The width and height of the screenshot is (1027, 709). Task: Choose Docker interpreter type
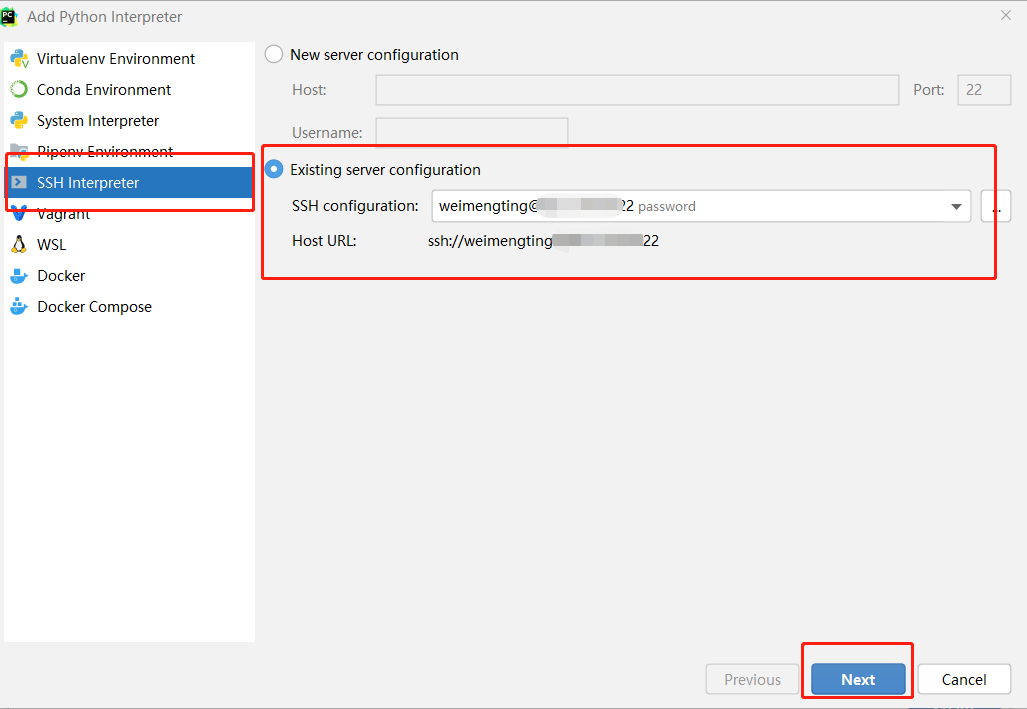129,276
